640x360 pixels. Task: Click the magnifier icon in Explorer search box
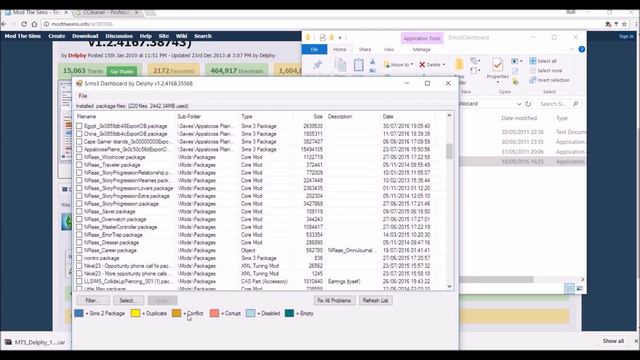(x=576, y=104)
